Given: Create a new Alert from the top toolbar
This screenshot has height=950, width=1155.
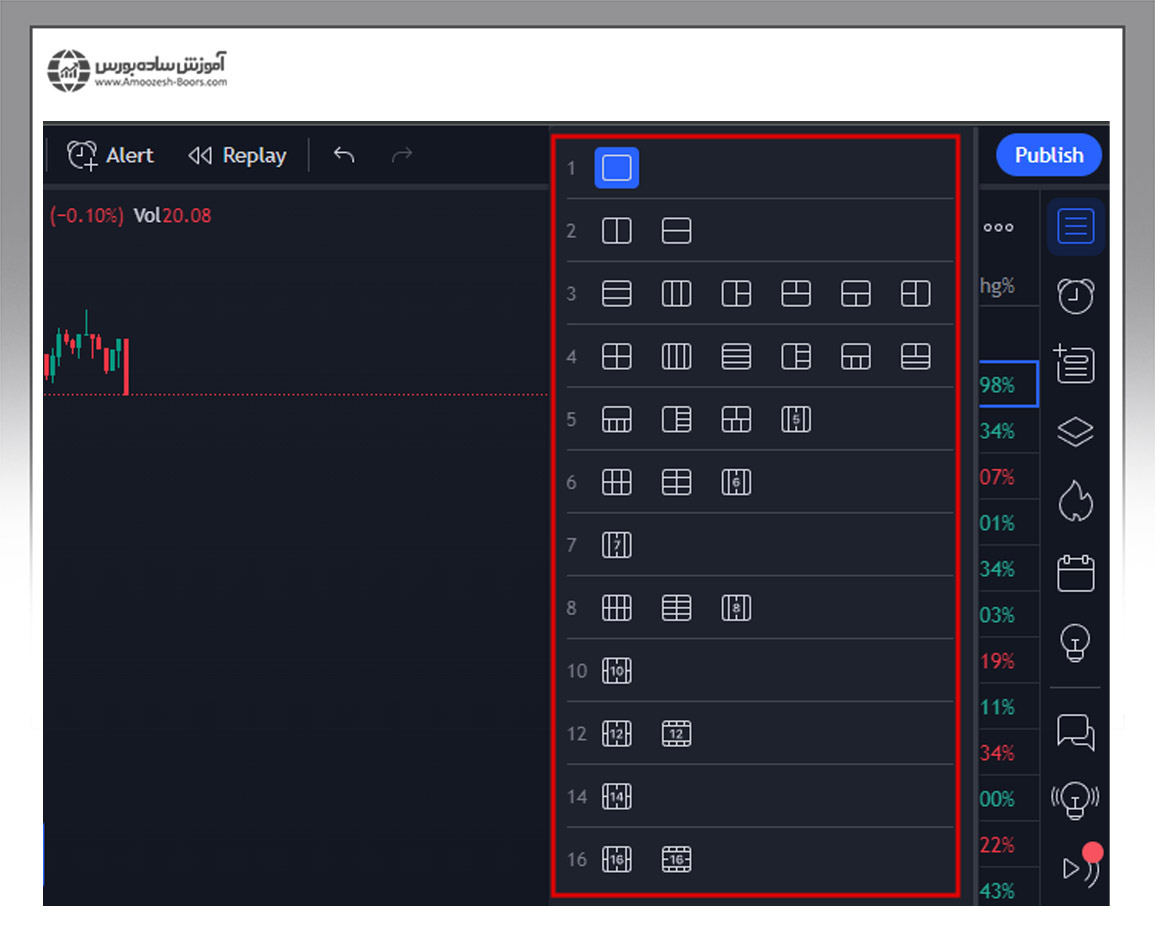Looking at the screenshot, I should coord(110,155).
